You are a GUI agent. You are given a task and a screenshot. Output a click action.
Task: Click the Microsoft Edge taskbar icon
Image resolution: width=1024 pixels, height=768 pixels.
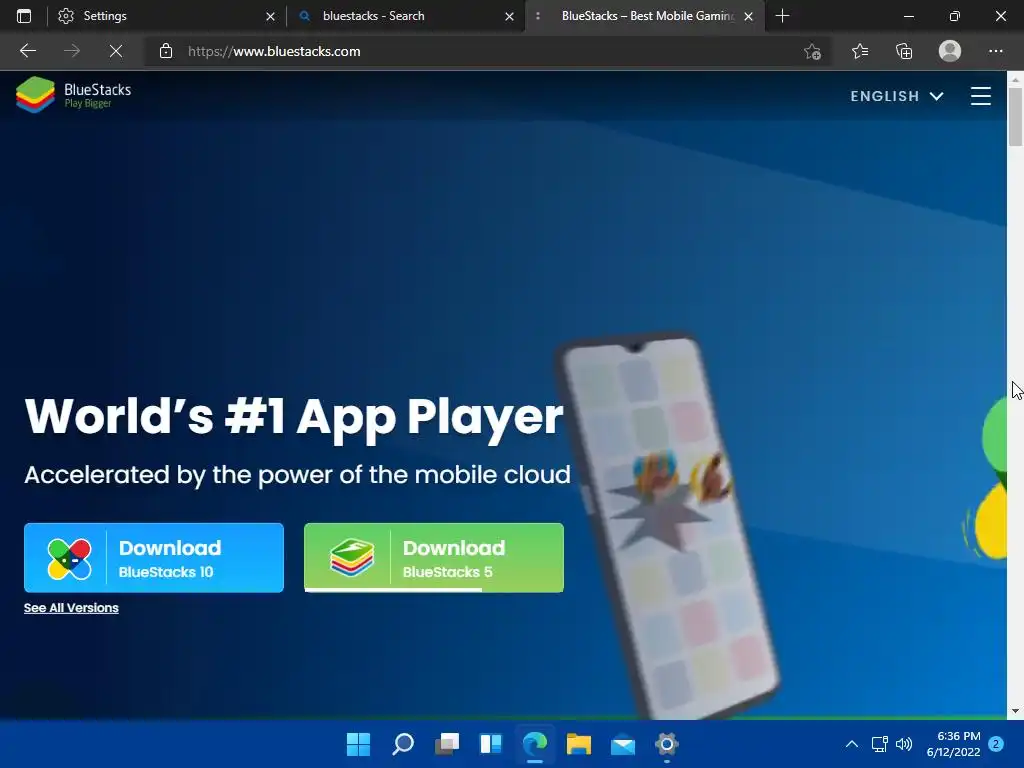pyautogui.click(x=535, y=744)
